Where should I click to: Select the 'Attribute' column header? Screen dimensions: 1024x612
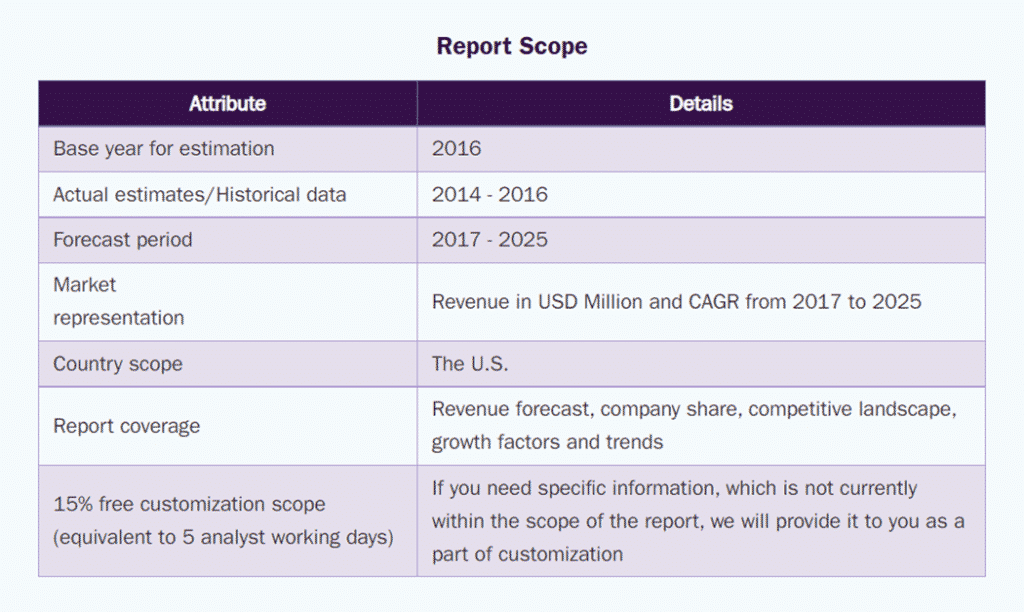click(228, 103)
